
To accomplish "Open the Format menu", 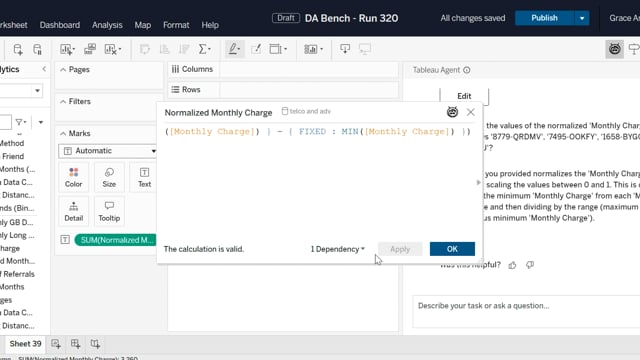I will (x=176, y=25).
